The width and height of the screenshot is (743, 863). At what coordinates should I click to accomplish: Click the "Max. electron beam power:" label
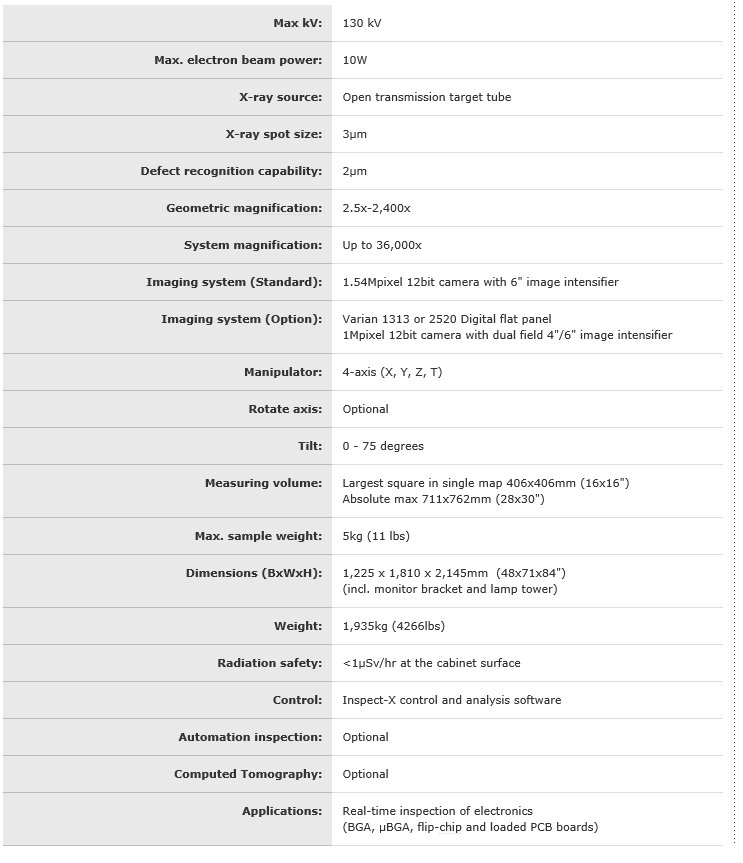tap(238, 60)
